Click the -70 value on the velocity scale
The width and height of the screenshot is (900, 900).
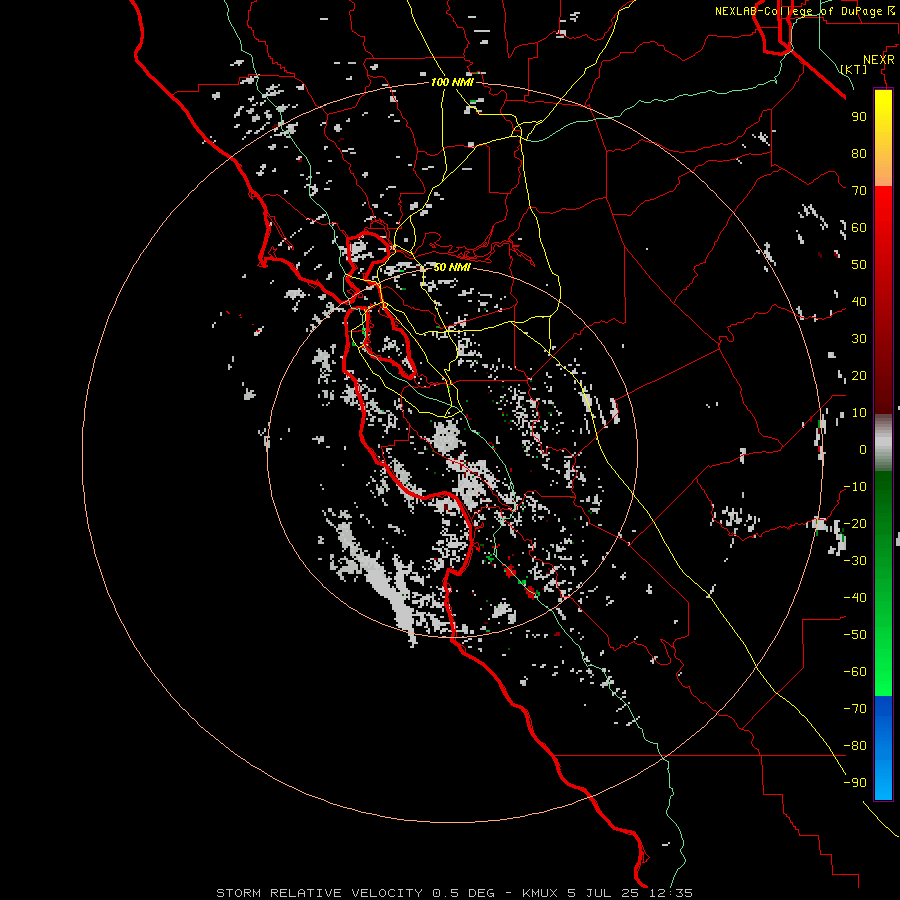point(855,709)
